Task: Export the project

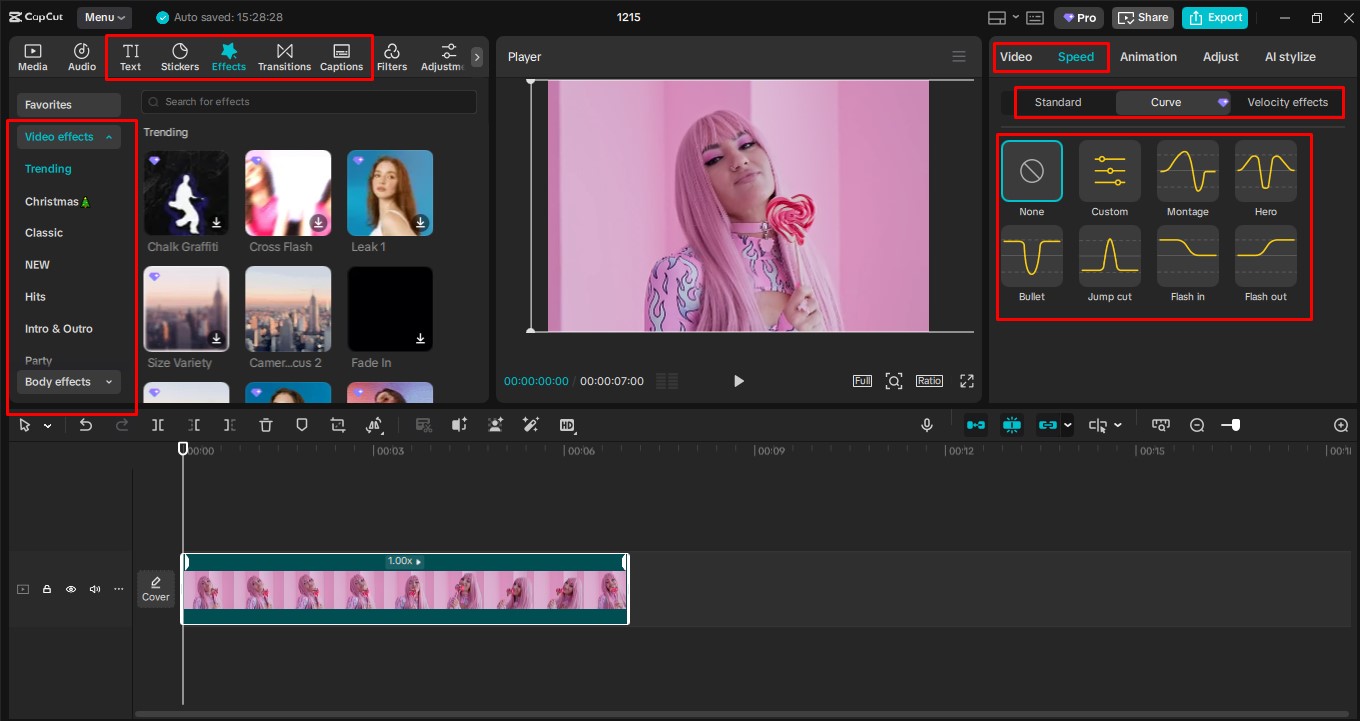Action: [x=1215, y=17]
